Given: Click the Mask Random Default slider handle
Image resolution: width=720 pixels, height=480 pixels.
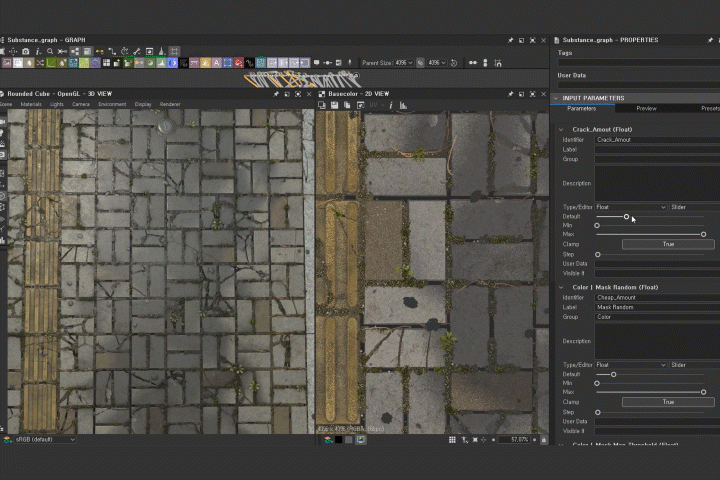Looking at the screenshot, I should (x=613, y=374).
